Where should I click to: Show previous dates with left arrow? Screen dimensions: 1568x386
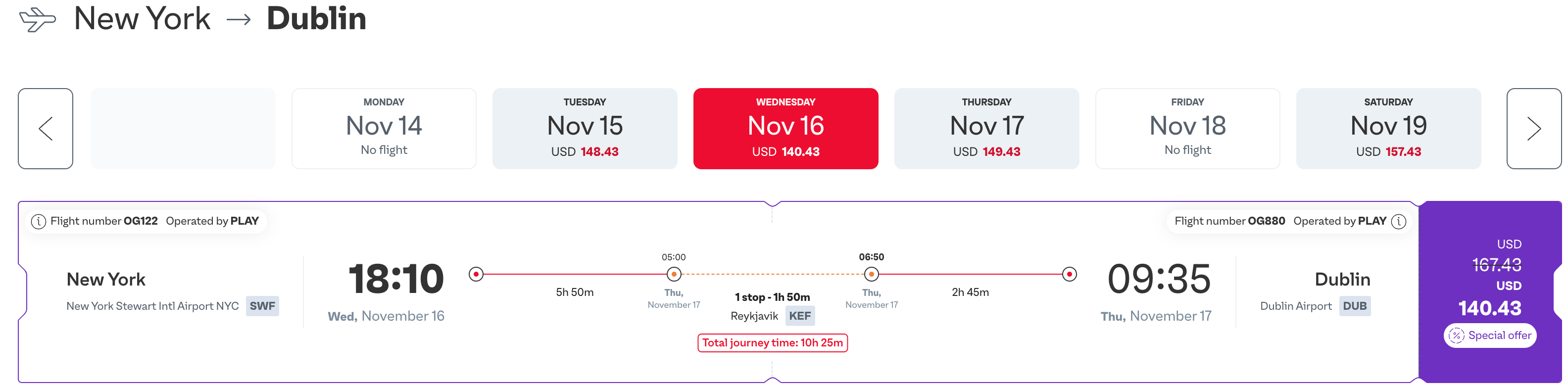coord(46,129)
